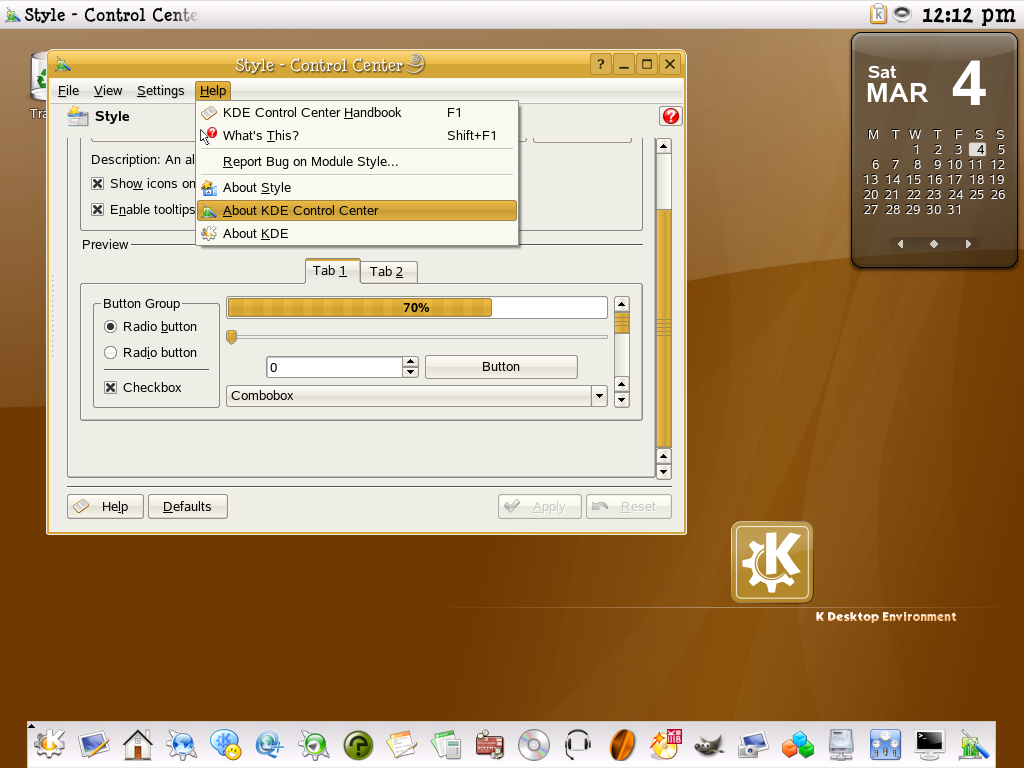This screenshot has height=768, width=1024.
Task: Toggle the Show icons on checkbox
Action: pos(97,184)
